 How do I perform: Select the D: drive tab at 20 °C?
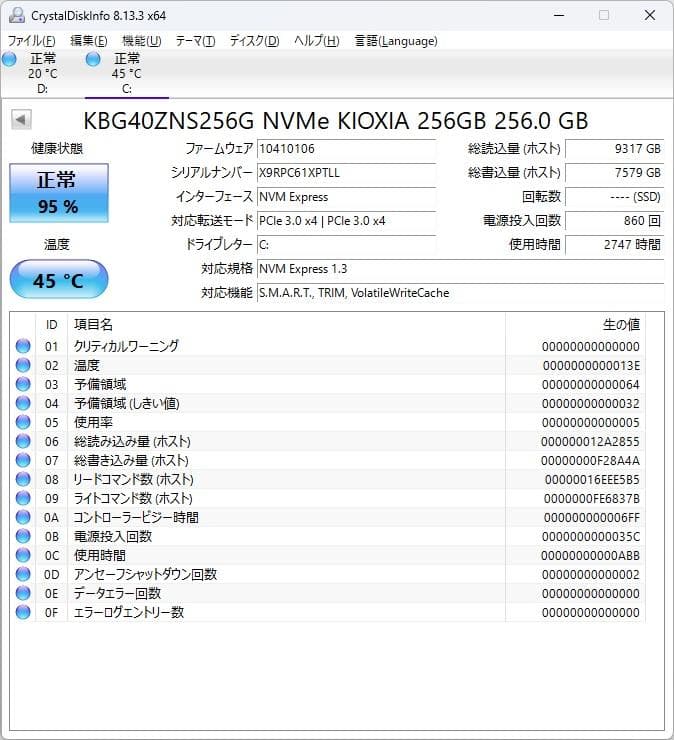coord(42,74)
